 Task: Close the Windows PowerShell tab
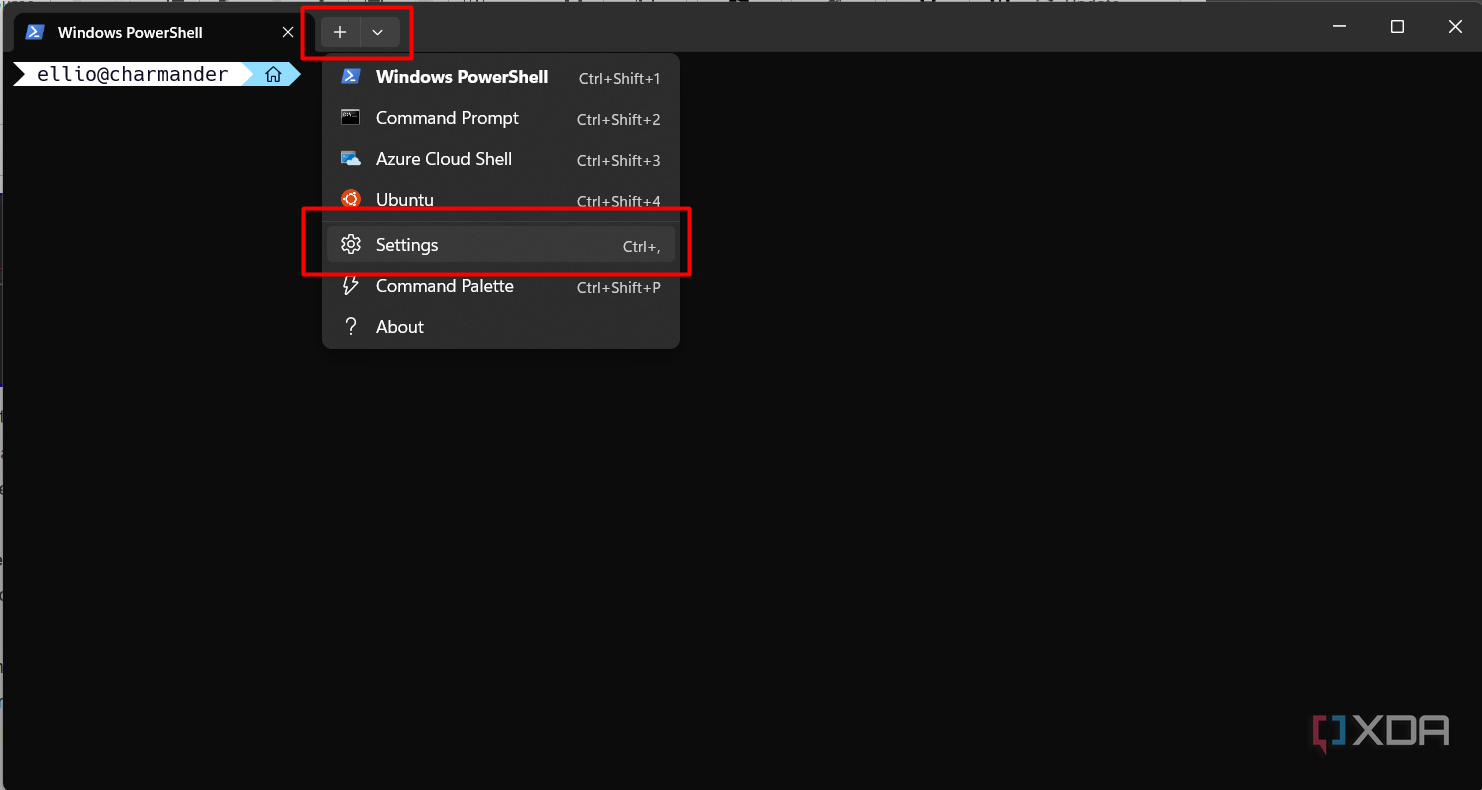(x=288, y=32)
